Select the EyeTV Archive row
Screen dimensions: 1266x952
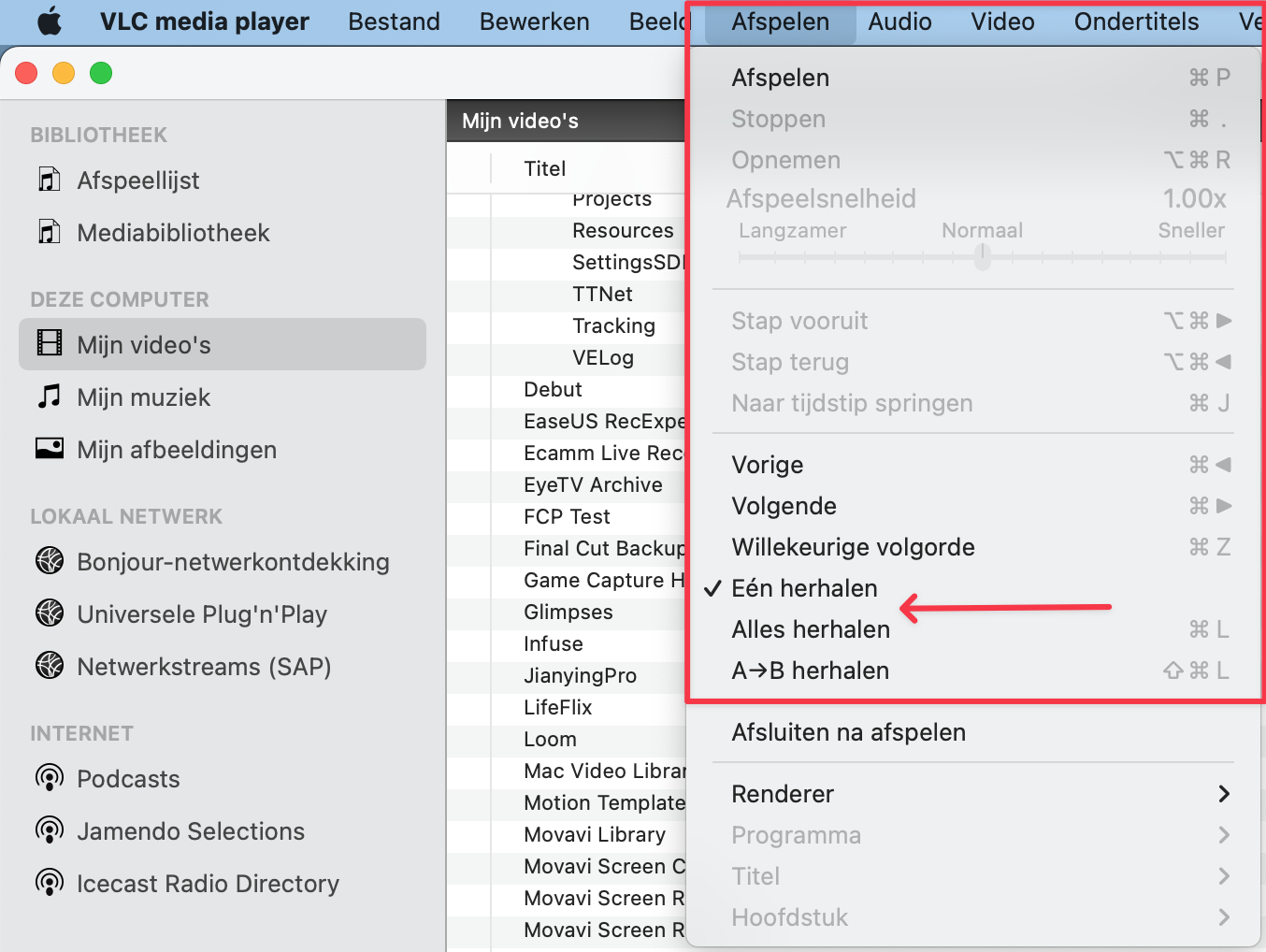pyautogui.click(x=567, y=484)
